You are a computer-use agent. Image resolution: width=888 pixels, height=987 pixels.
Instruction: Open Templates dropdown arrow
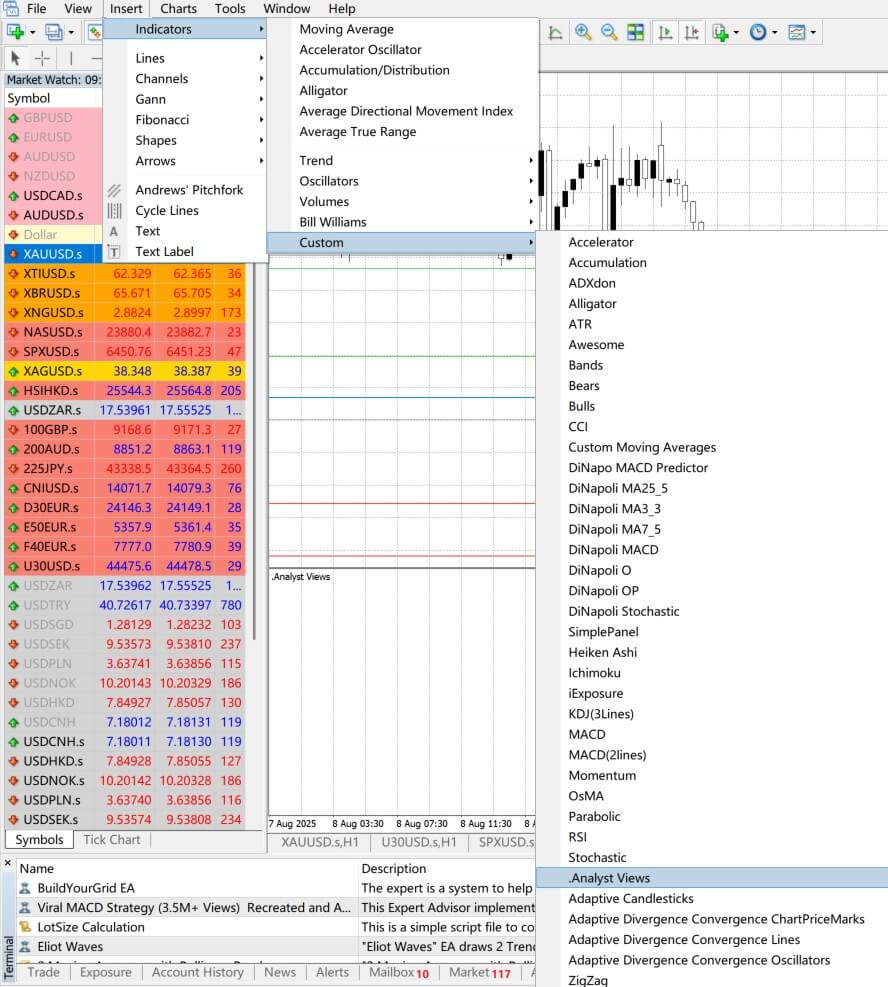tap(813, 32)
